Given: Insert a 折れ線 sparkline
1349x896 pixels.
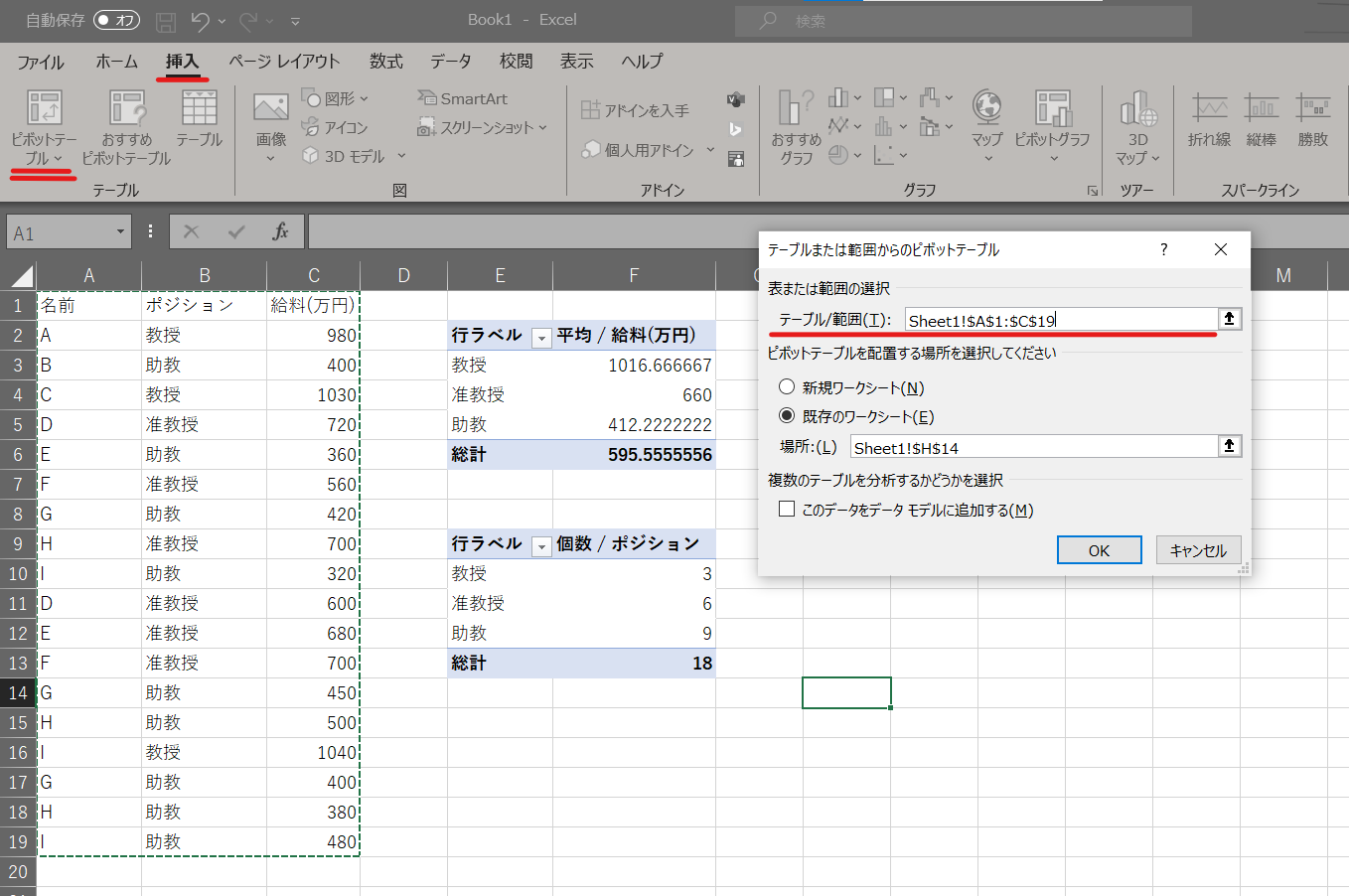Looking at the screenshot, I should tap(1209, 119).
